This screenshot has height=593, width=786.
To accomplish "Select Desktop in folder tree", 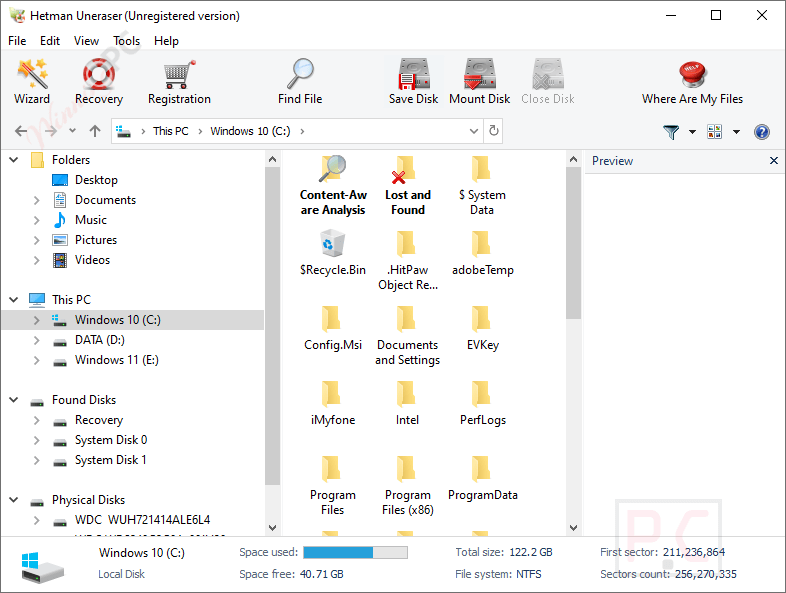I will (x=96, y=180).
